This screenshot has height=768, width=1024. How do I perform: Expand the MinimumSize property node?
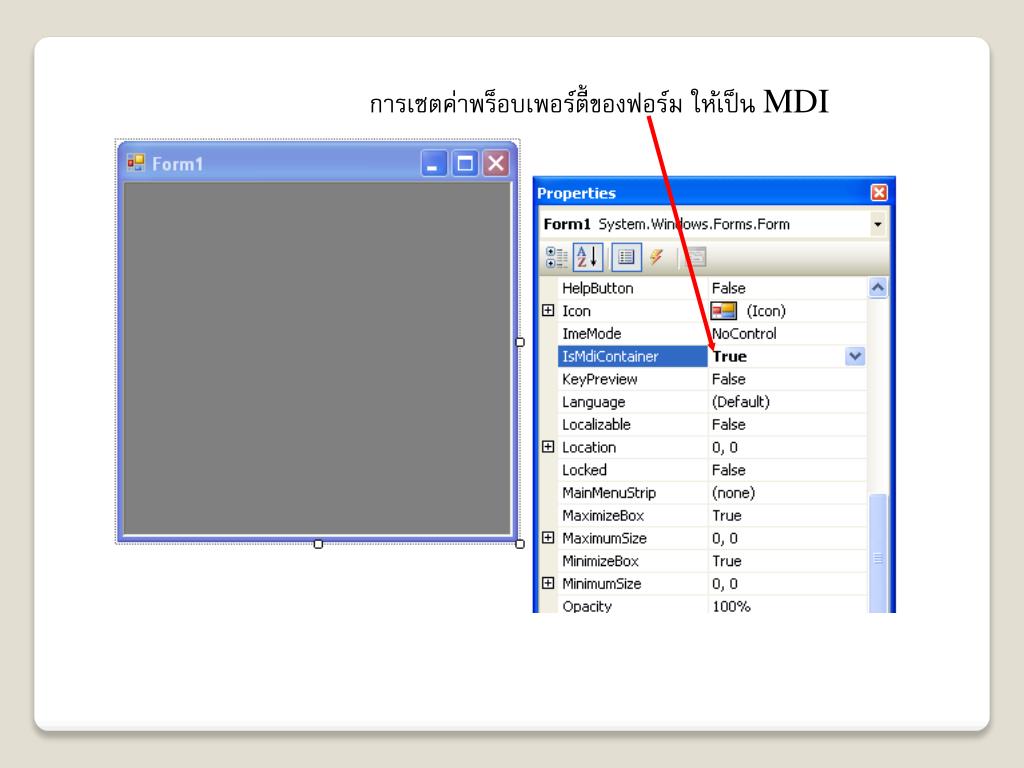pyautogui.click(x=548, y=584)
